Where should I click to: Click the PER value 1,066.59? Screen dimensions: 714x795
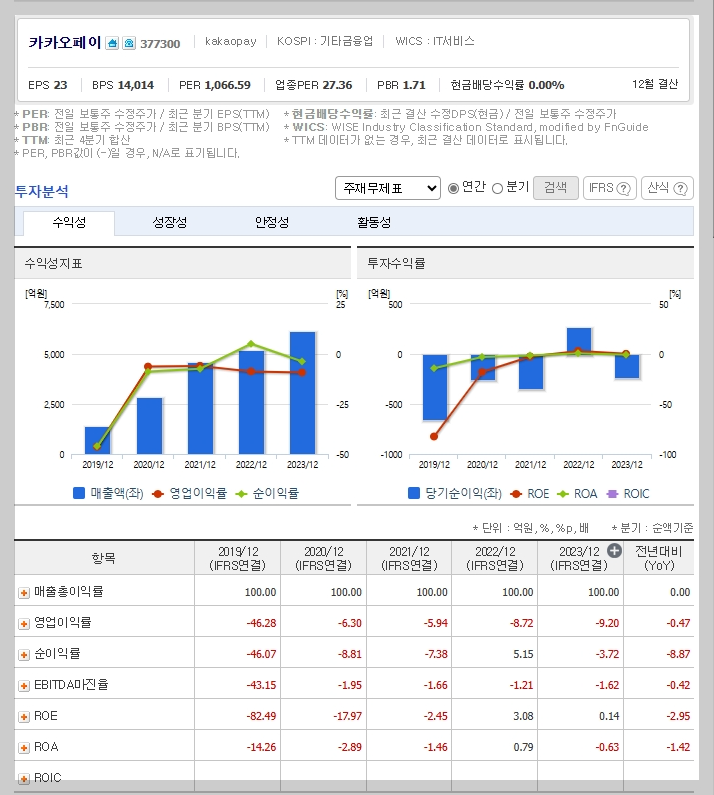pyautogui.click(x=228, y=85)
